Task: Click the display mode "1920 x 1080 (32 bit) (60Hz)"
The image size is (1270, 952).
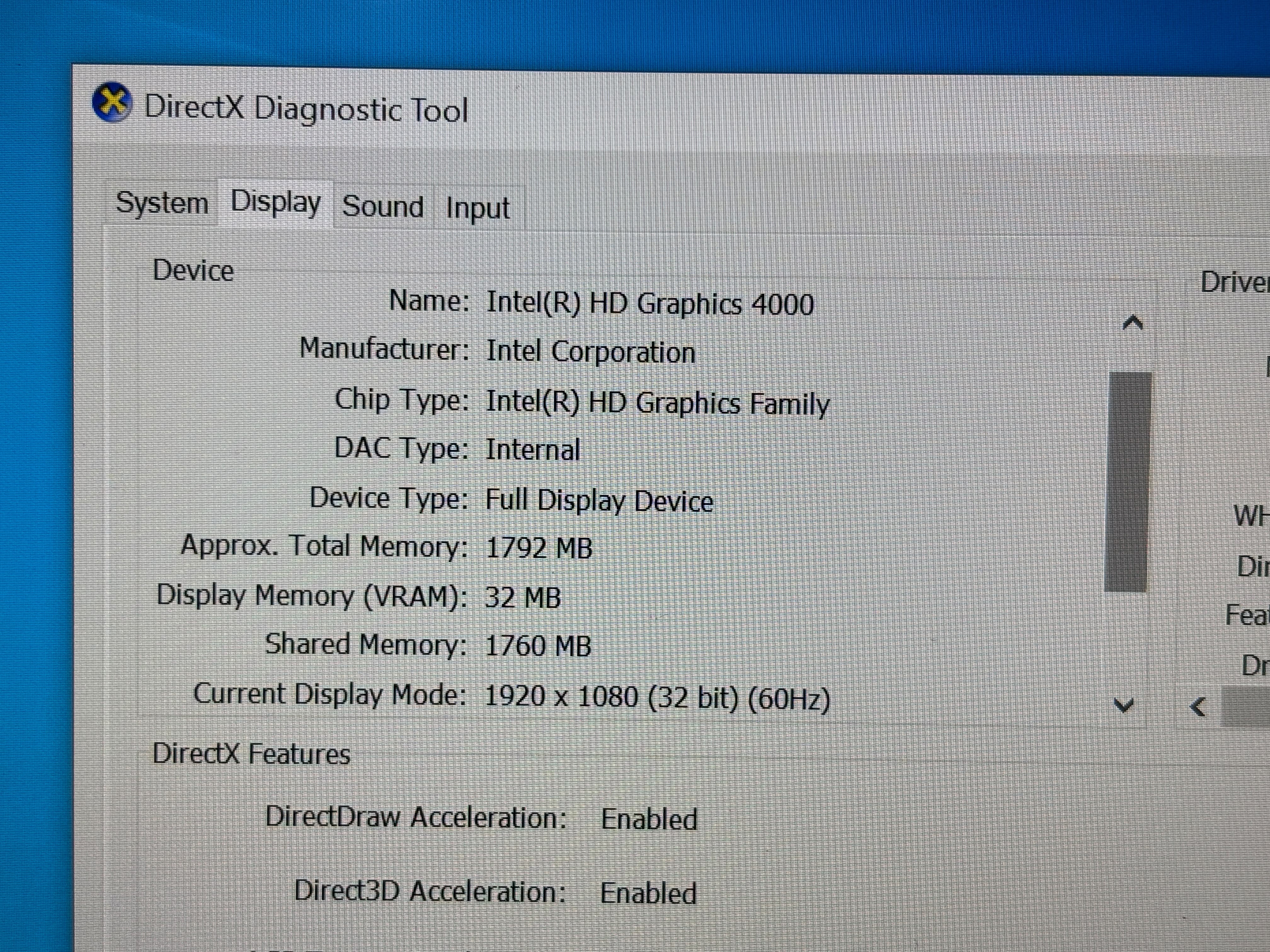Action: (x=657, y=698)
